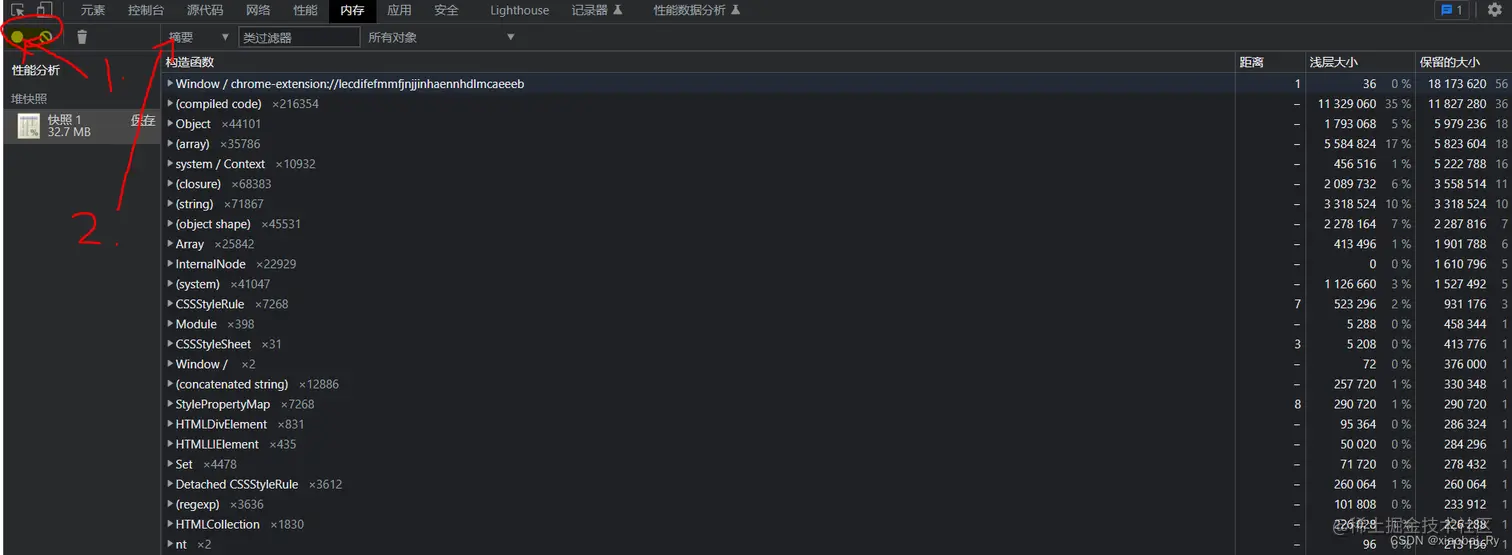Focus the 类过滤器 class filter field
This screenshot has width=1512, height=555.
pyautogui.click(x=299, y=37)
